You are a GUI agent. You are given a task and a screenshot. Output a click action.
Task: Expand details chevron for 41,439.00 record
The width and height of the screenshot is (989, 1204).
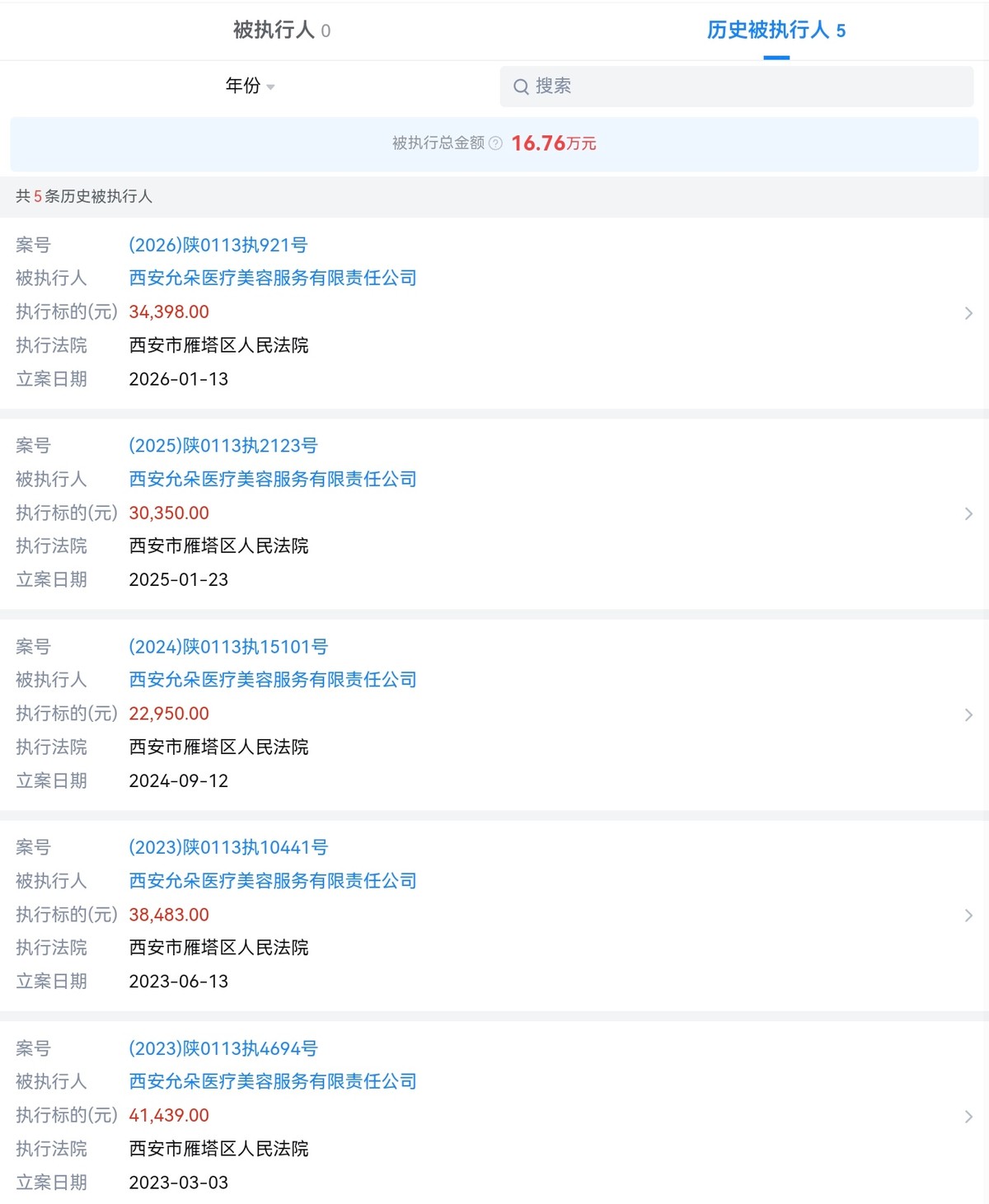[968, 1116]
